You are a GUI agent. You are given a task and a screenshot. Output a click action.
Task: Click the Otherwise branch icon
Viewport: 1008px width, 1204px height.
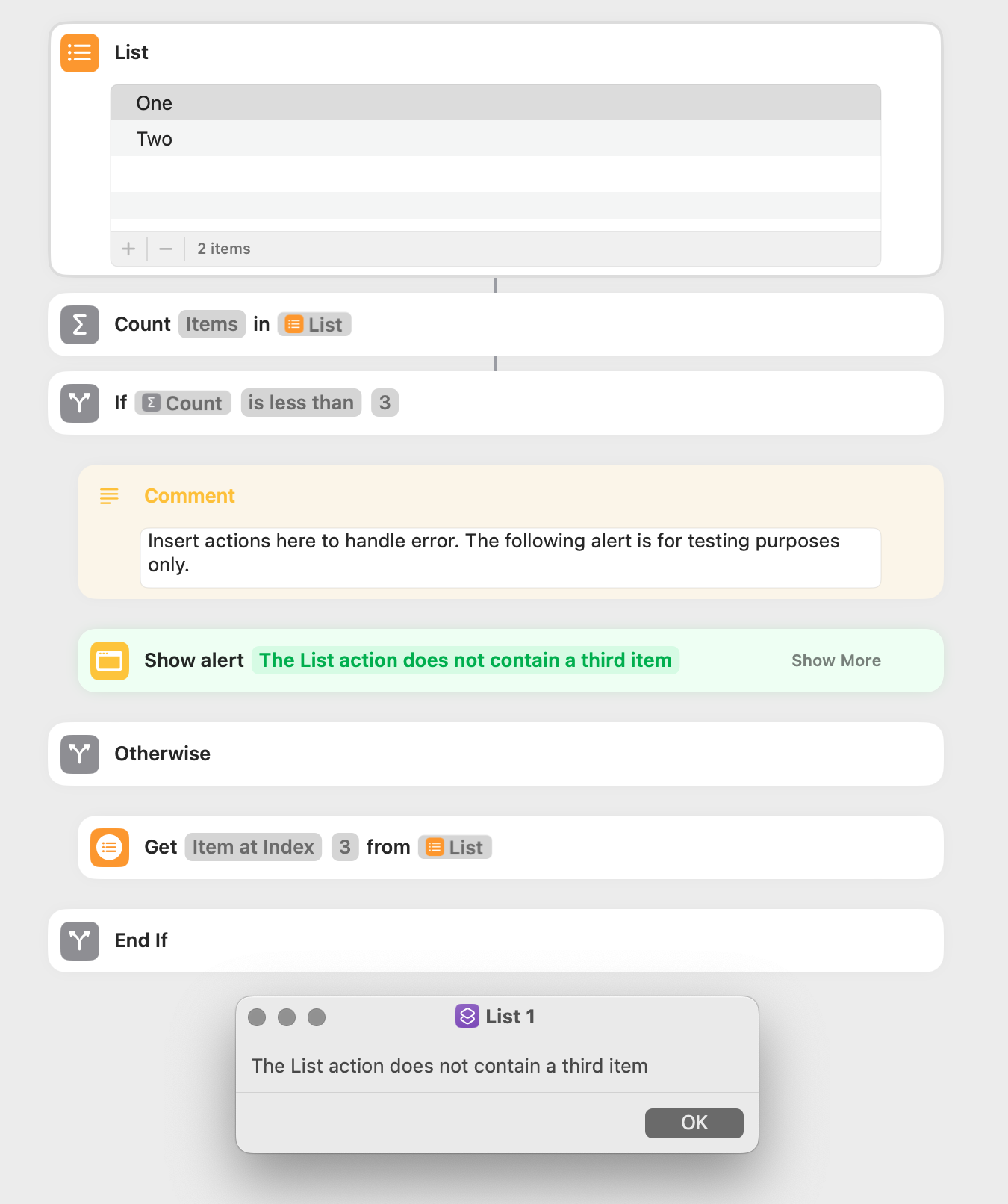coord(80,754)
